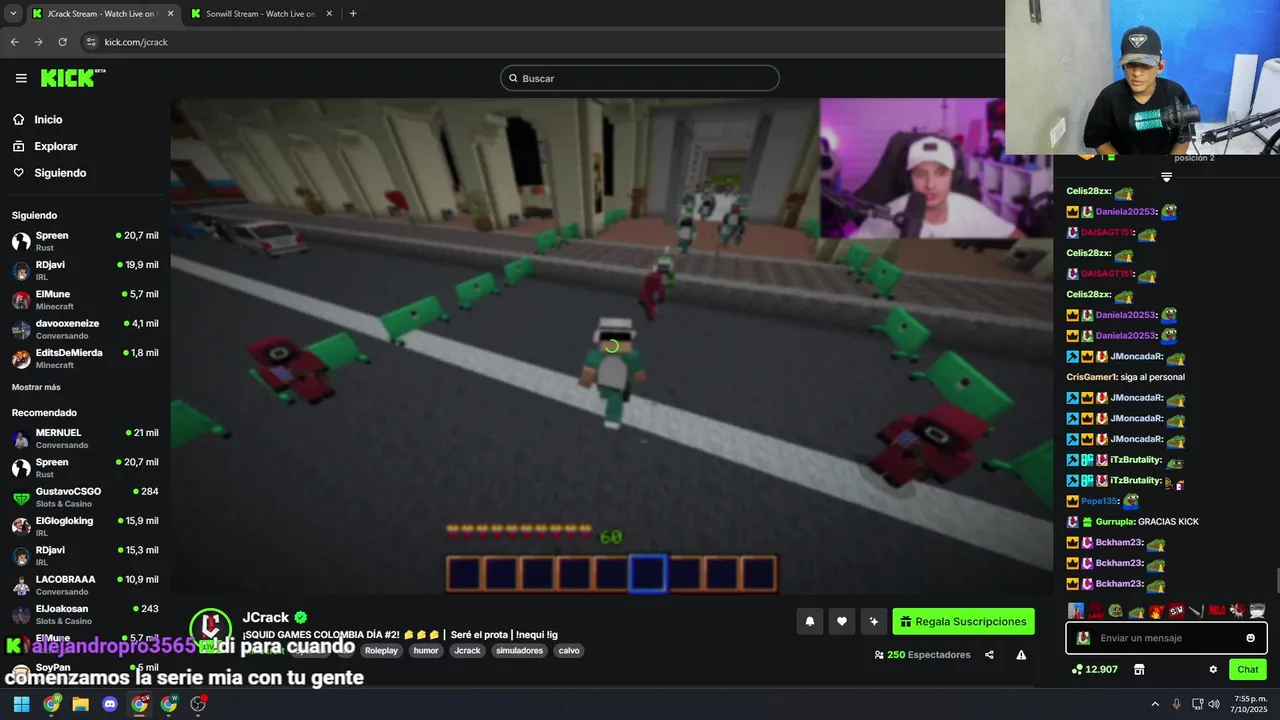Click the share stream icon
1280x720 pixels.
click(989, 655)
